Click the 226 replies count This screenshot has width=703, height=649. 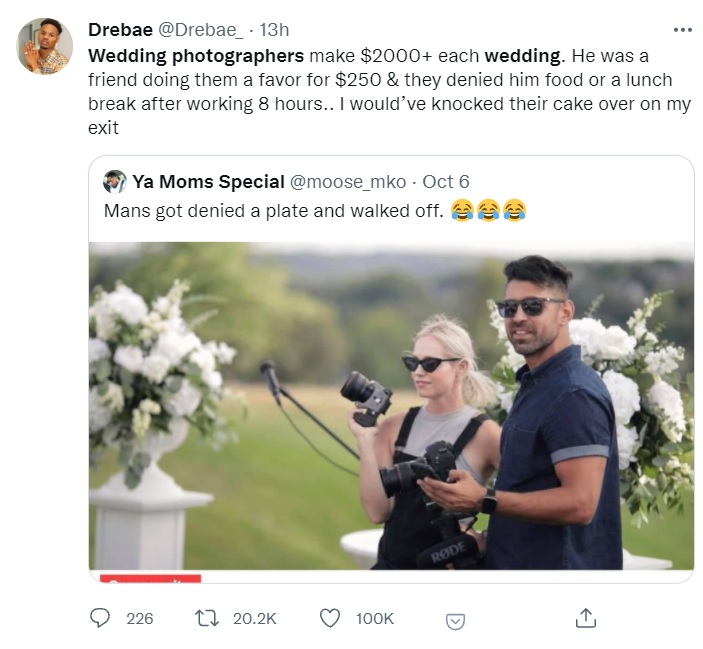point(140,619)
